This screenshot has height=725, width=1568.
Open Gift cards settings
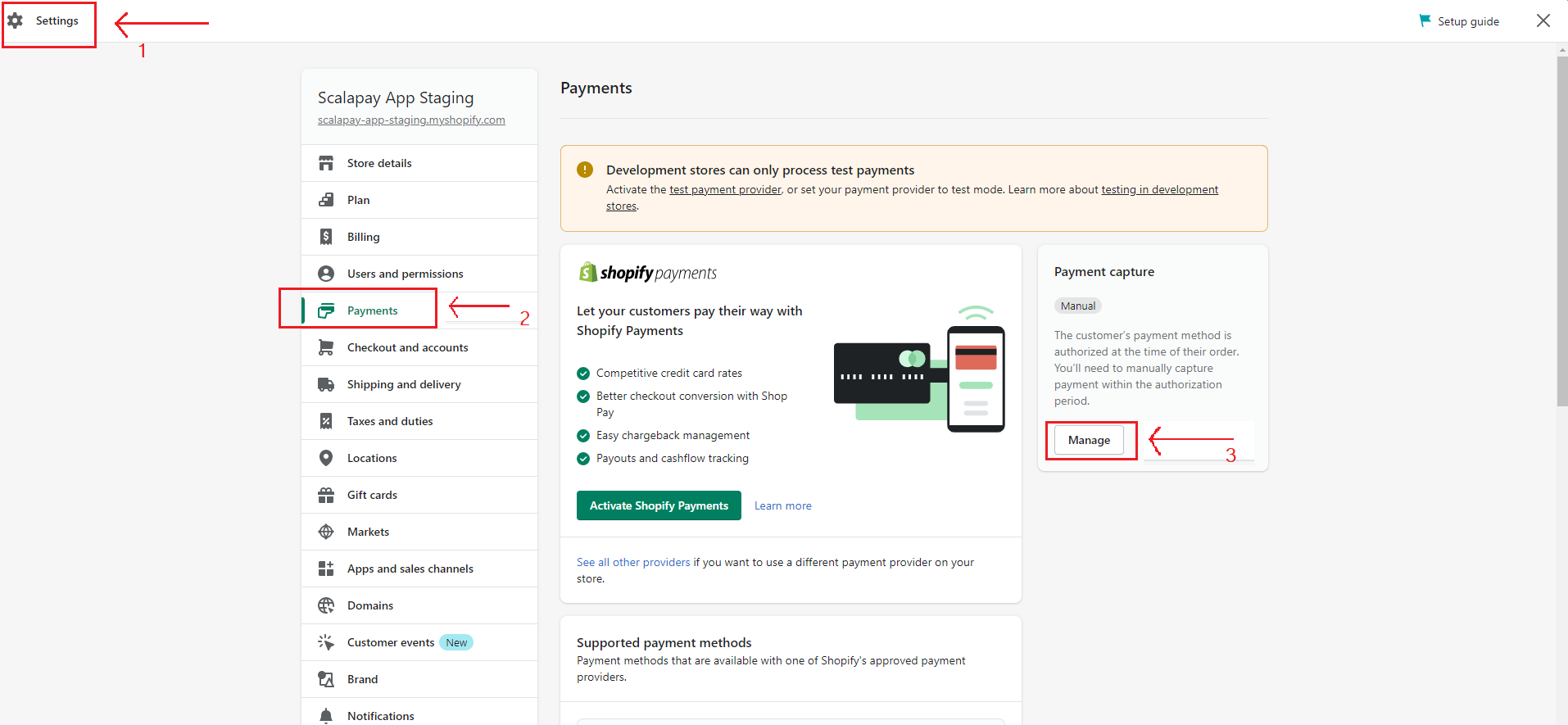(419, 495)
